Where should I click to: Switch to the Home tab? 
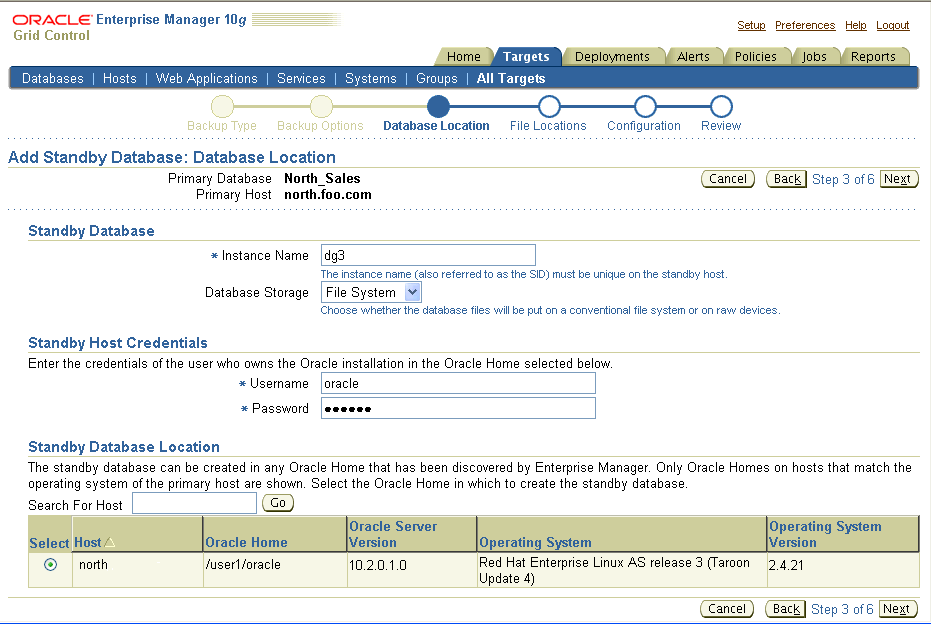463,56
